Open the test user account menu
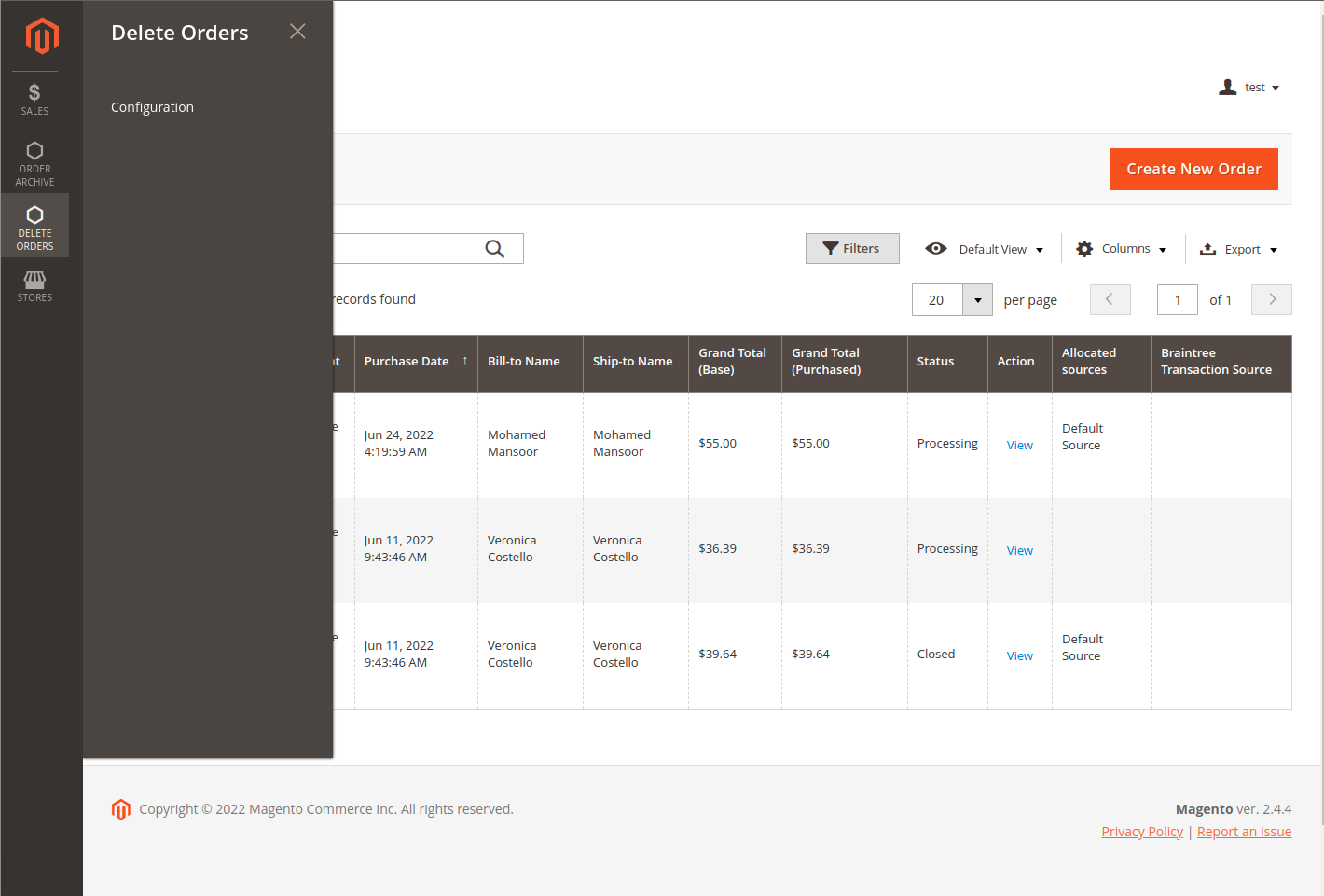The image size is (1324, 896). click(1249, 88)
